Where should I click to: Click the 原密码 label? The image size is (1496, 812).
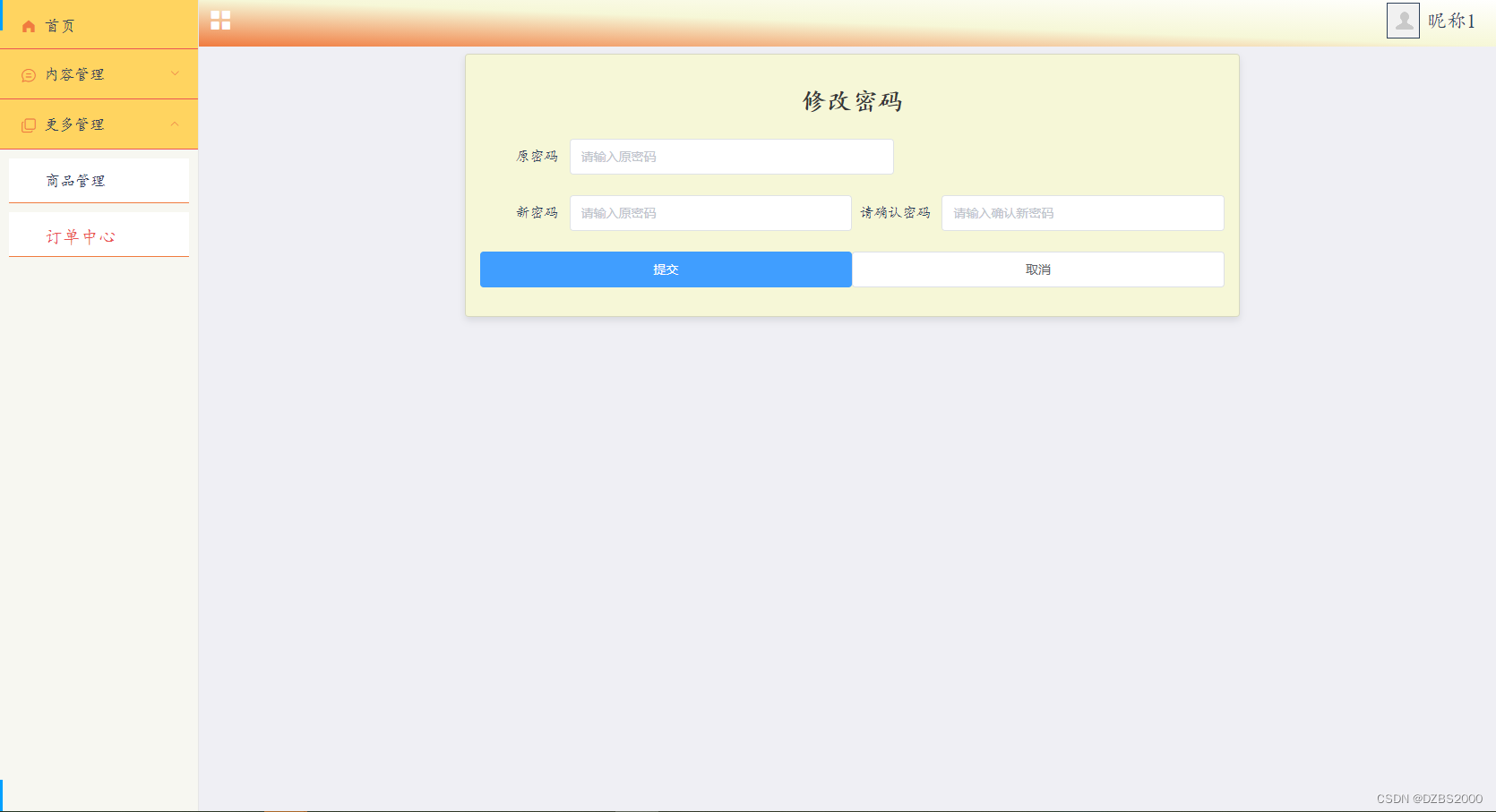(537, 157)
